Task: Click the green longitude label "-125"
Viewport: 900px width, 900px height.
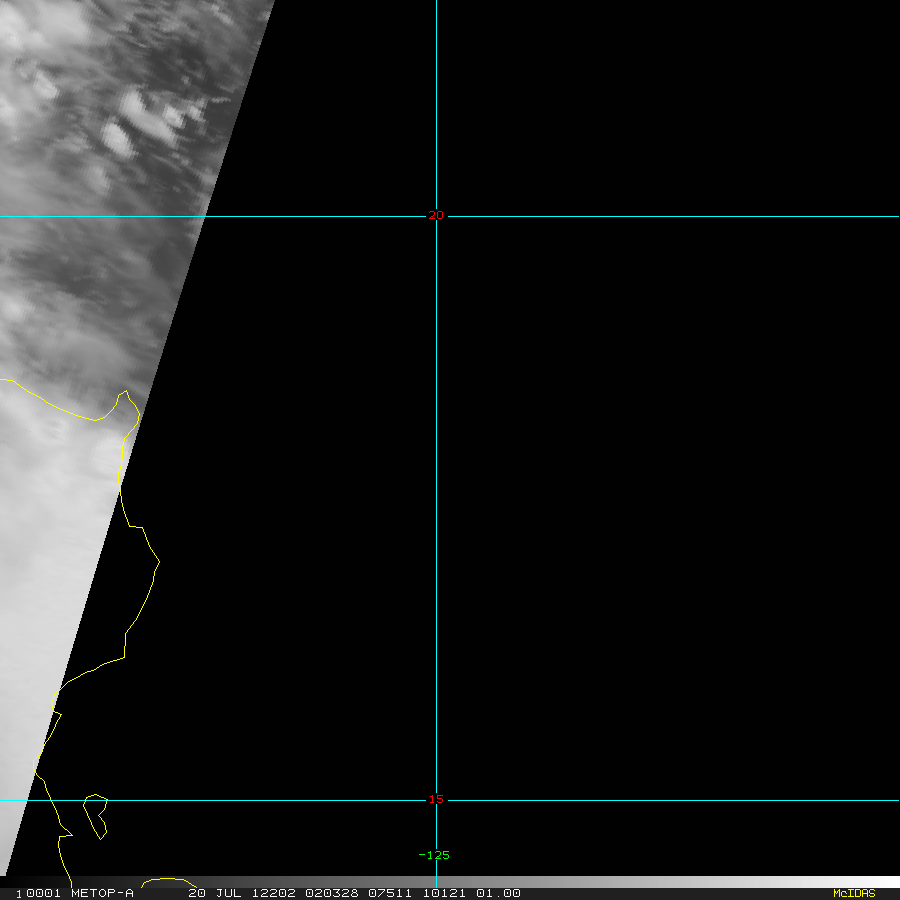Action: click(x=435, y=855)
